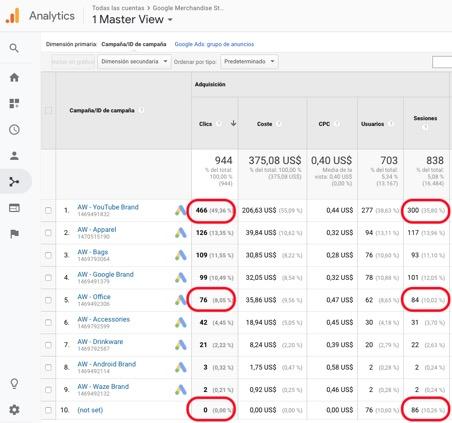Open Customization dashboards icon

[x=14, y=103]
